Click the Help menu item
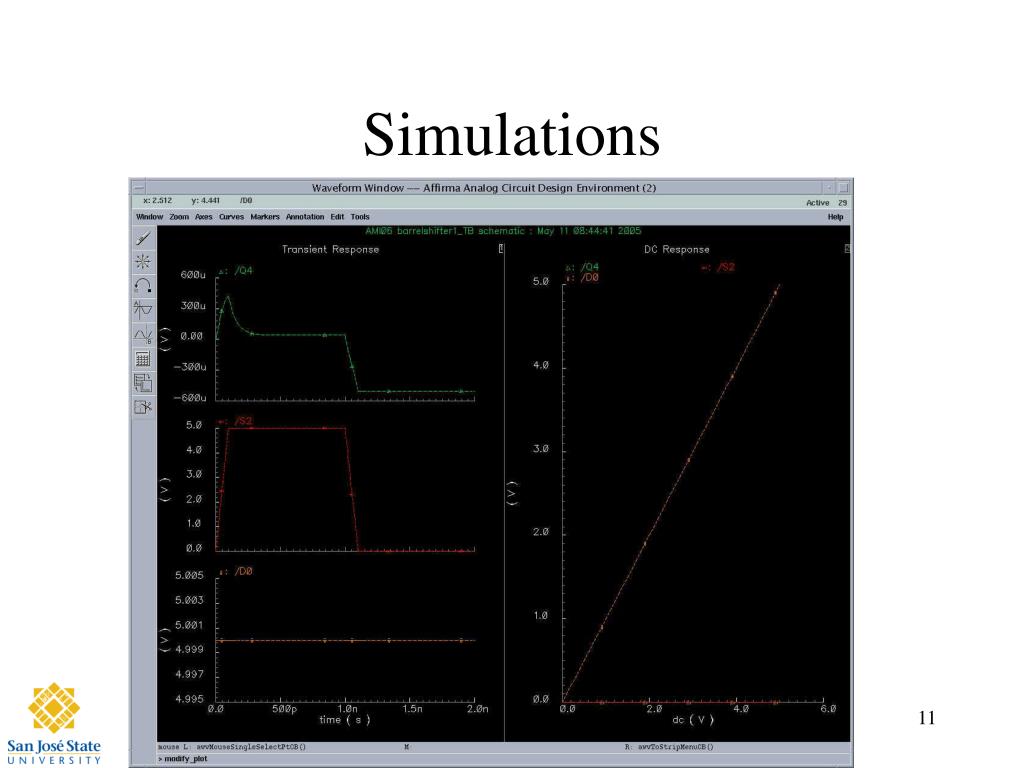Viewport: 1024px width, 768px height. tap(835, 217)
